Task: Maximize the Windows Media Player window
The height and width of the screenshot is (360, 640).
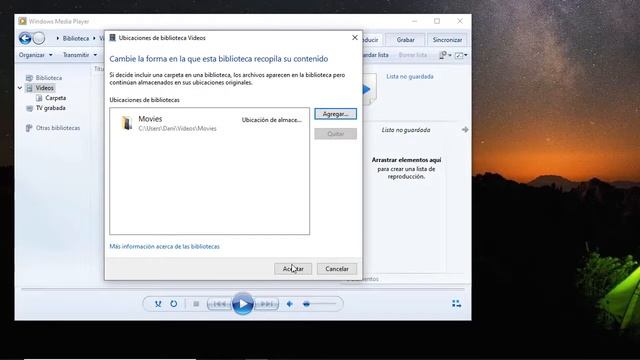Action: [437, 21]
